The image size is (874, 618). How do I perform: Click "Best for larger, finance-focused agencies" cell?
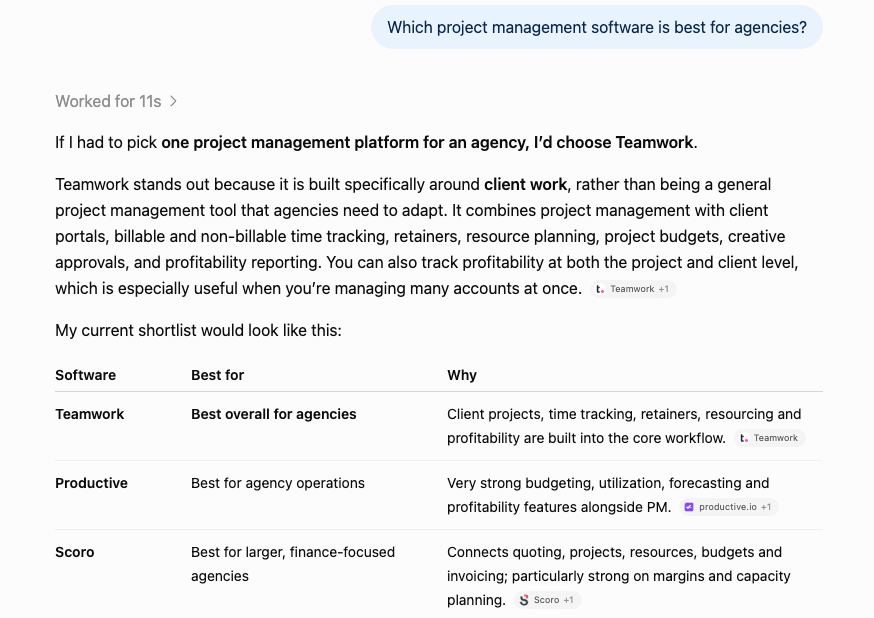[293, 564]
